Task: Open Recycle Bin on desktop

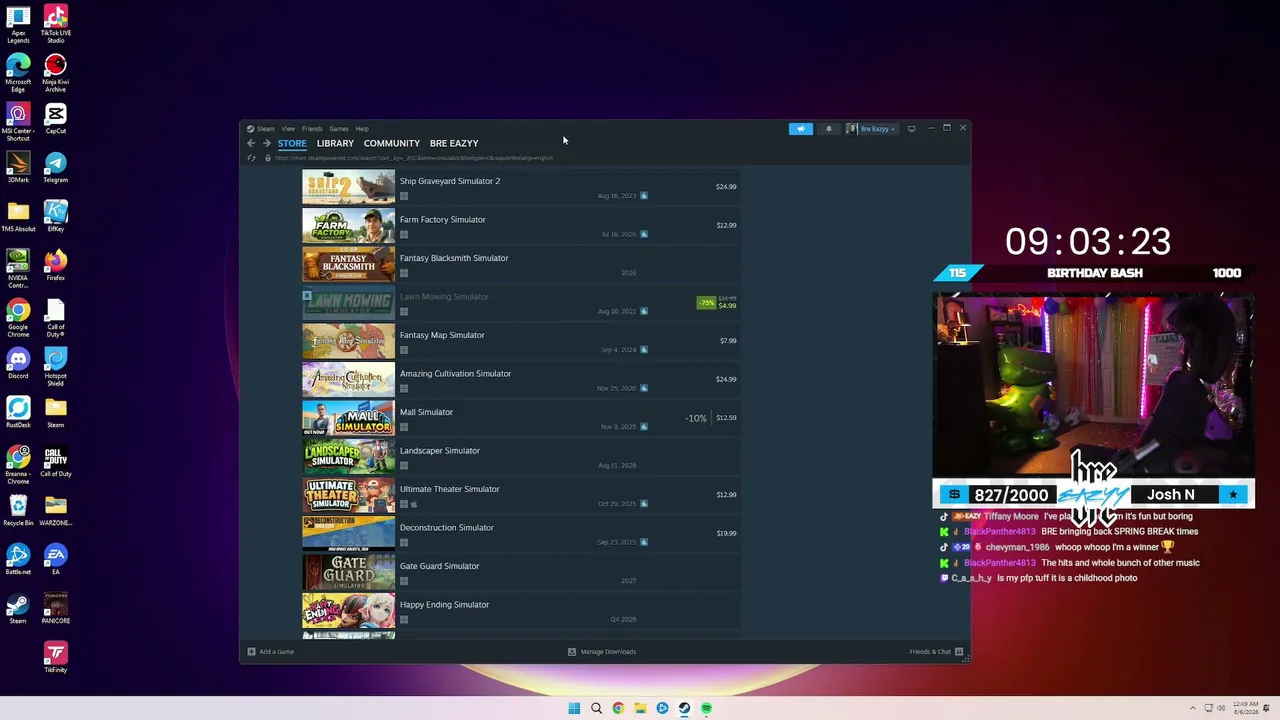Action: 18,511
